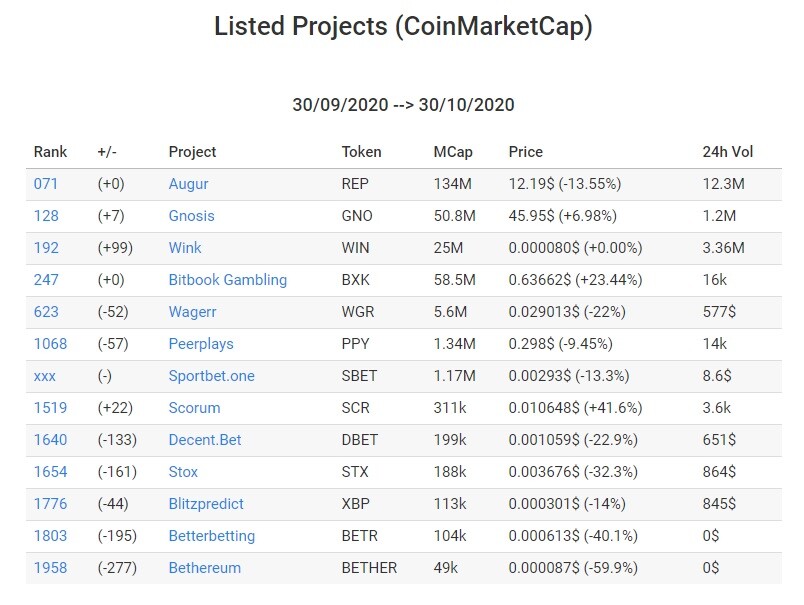Open the Decent.Bet project link
The height and width of the screenshot is (605, 804).
pyautogui.click(x=205, y=440)
